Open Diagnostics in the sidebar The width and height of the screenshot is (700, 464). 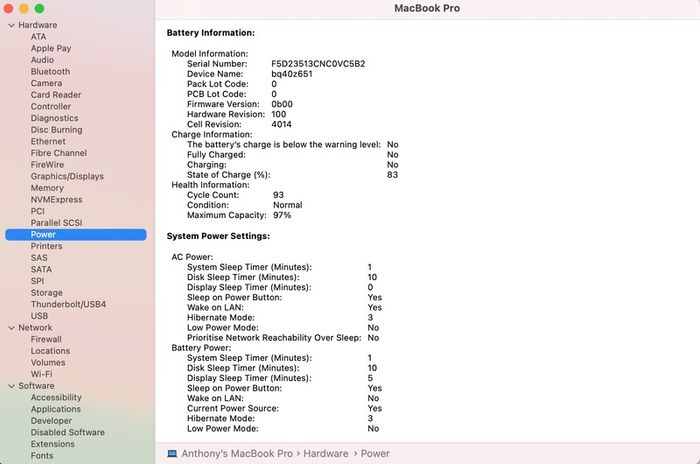[54, 118]
